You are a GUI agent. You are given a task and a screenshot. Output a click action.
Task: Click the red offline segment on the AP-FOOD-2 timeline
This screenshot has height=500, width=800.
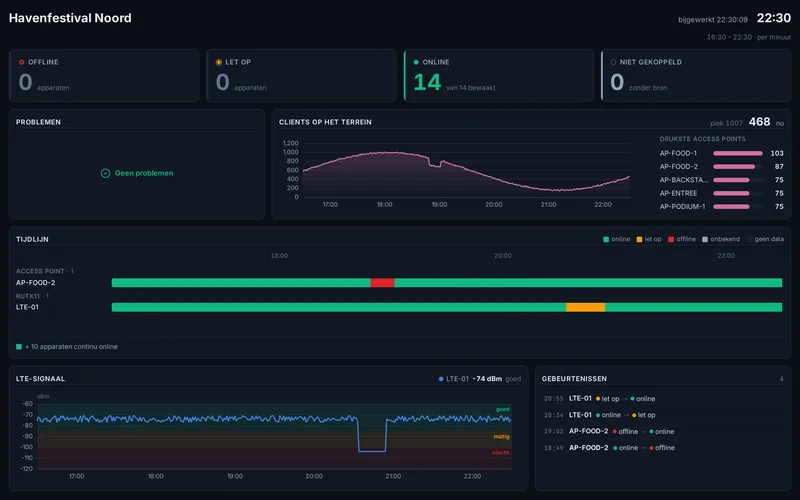pyautogui.click(x=382, y=283)
